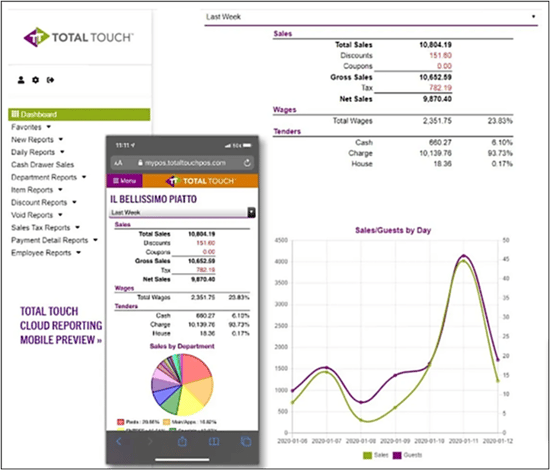The image size is (550, 470).
Task: Click the Charge tender amount 10,139.76 in main panel
Action: pos(435,153)
